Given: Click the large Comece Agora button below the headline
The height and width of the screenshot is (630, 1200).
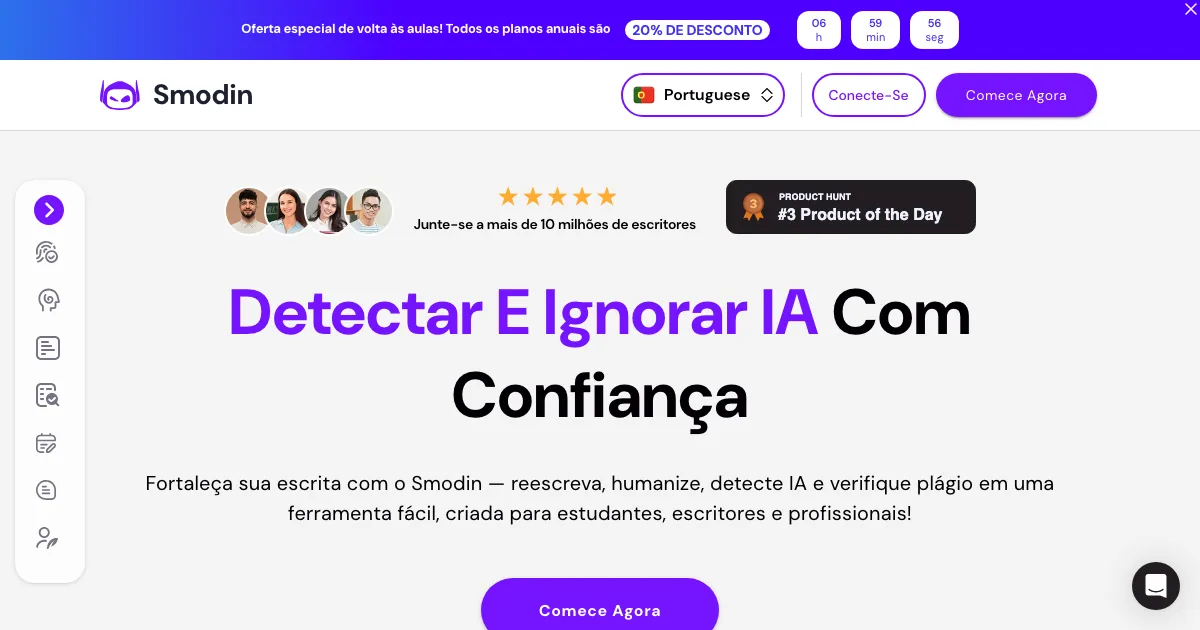Looking at the screenshot, I should [600, 605].
